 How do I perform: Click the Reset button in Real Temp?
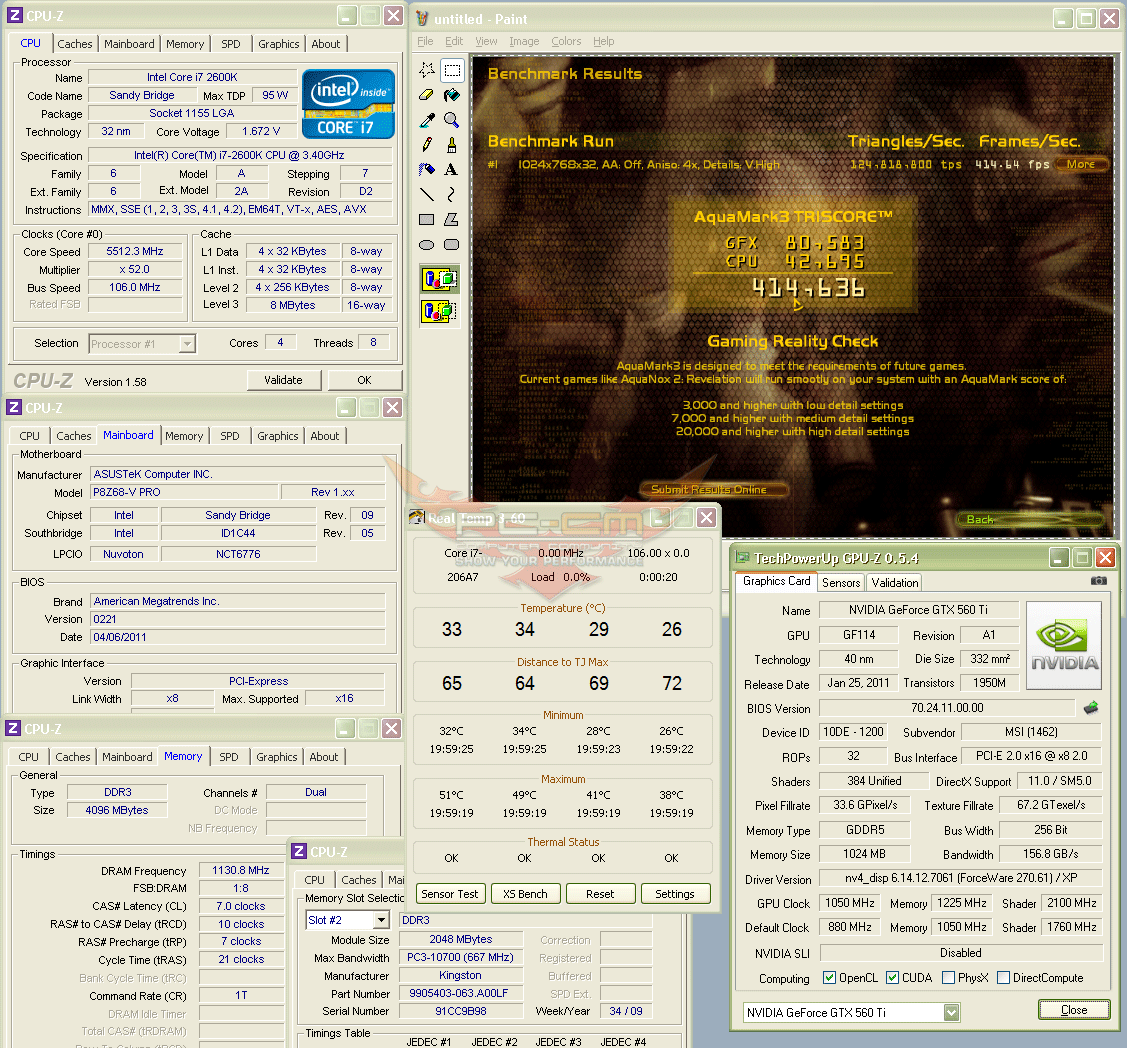click(x=600, y=894)
